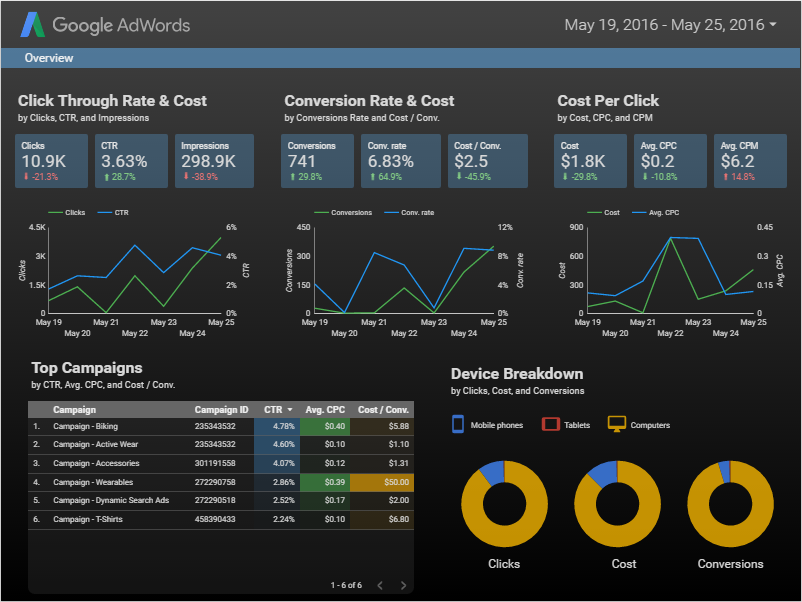Viewport: 802px width, 602px height.
Task: Click the Cost donut chart
Action: pyautogui.click(x=617, y=504)
